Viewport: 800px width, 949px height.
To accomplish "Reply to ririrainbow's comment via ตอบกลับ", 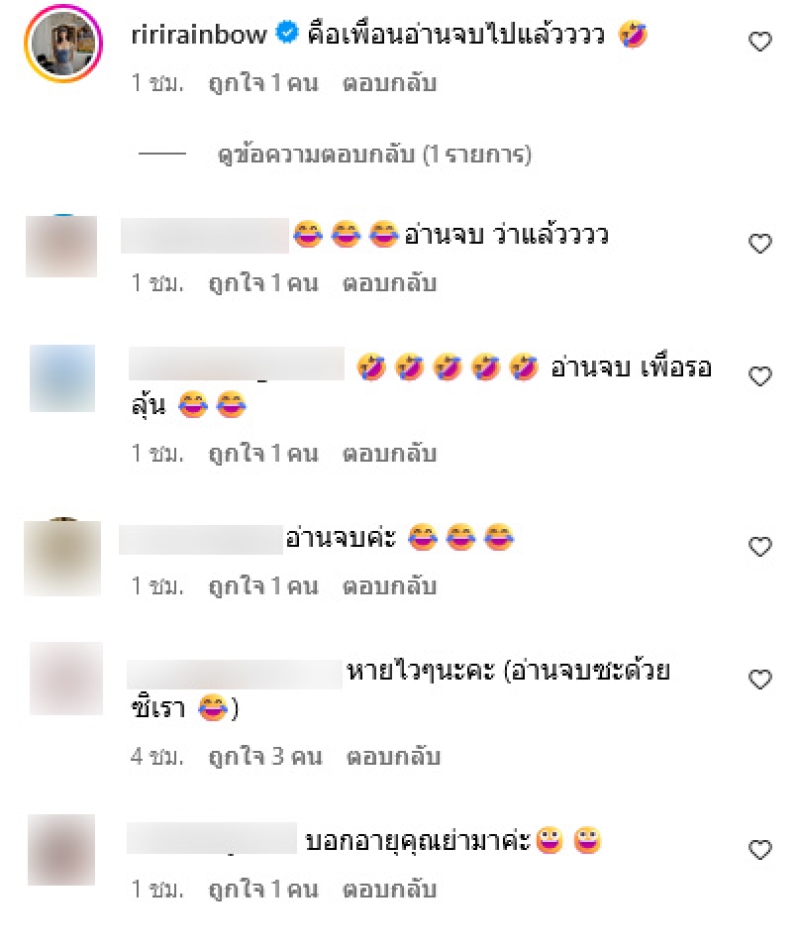I will tap(390, 83).
